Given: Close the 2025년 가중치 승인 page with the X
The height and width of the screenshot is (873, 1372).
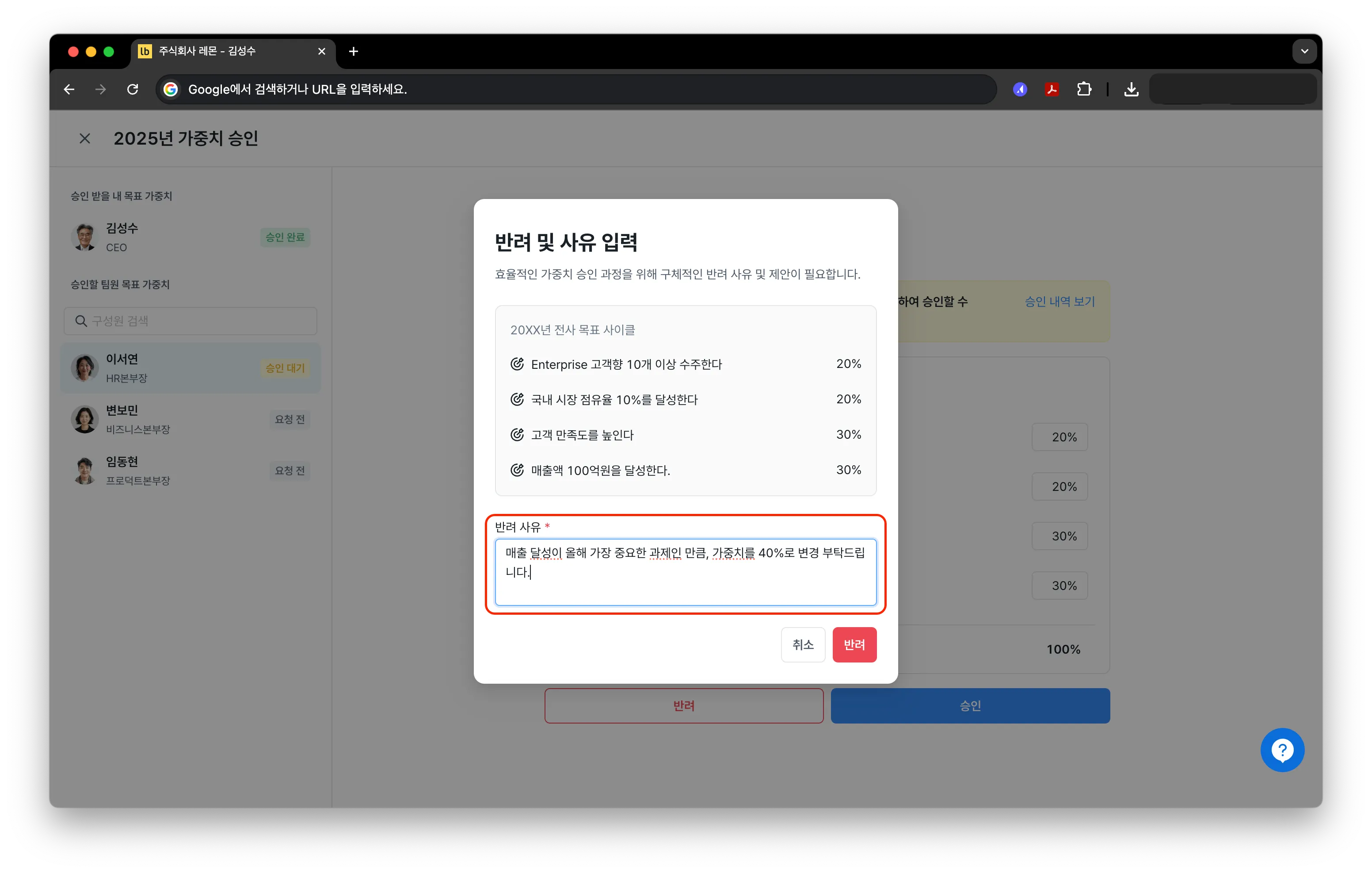Looking at the screenshot, I should click(x=85, y=138).
